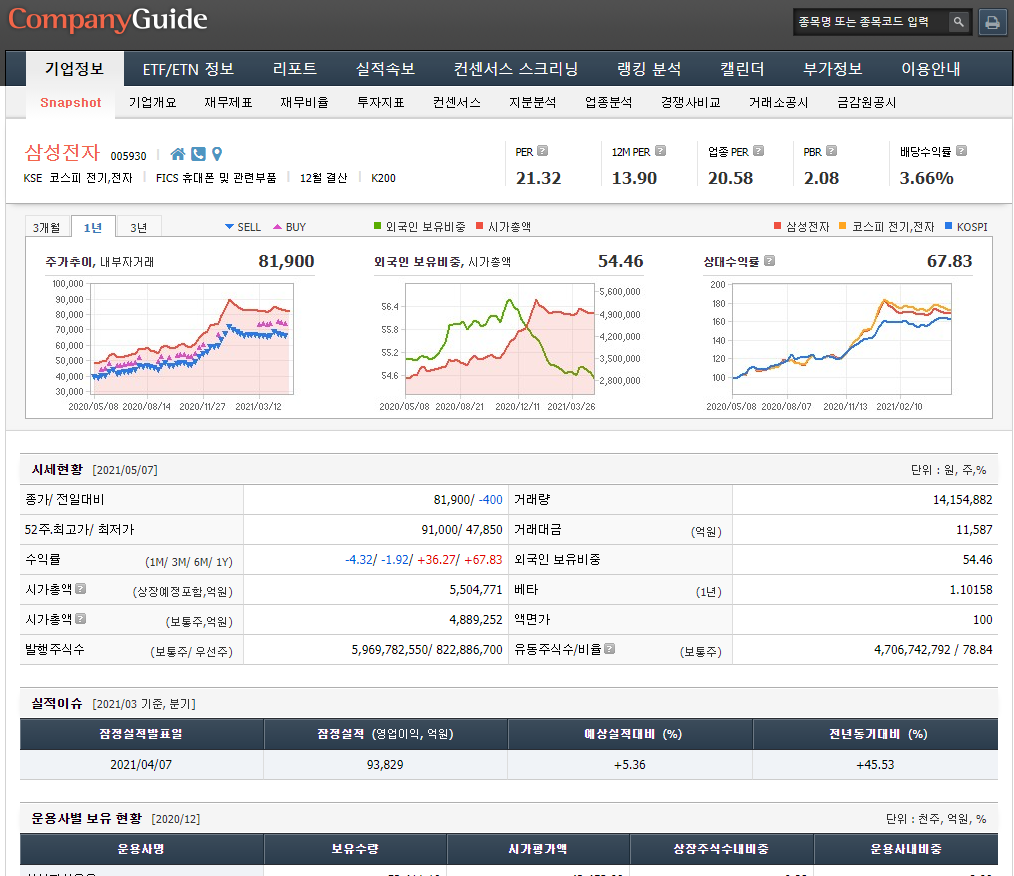1014x876 pixels.
Task: Select the 3개월 chart period tab
Action: click(x=47, y=227)
